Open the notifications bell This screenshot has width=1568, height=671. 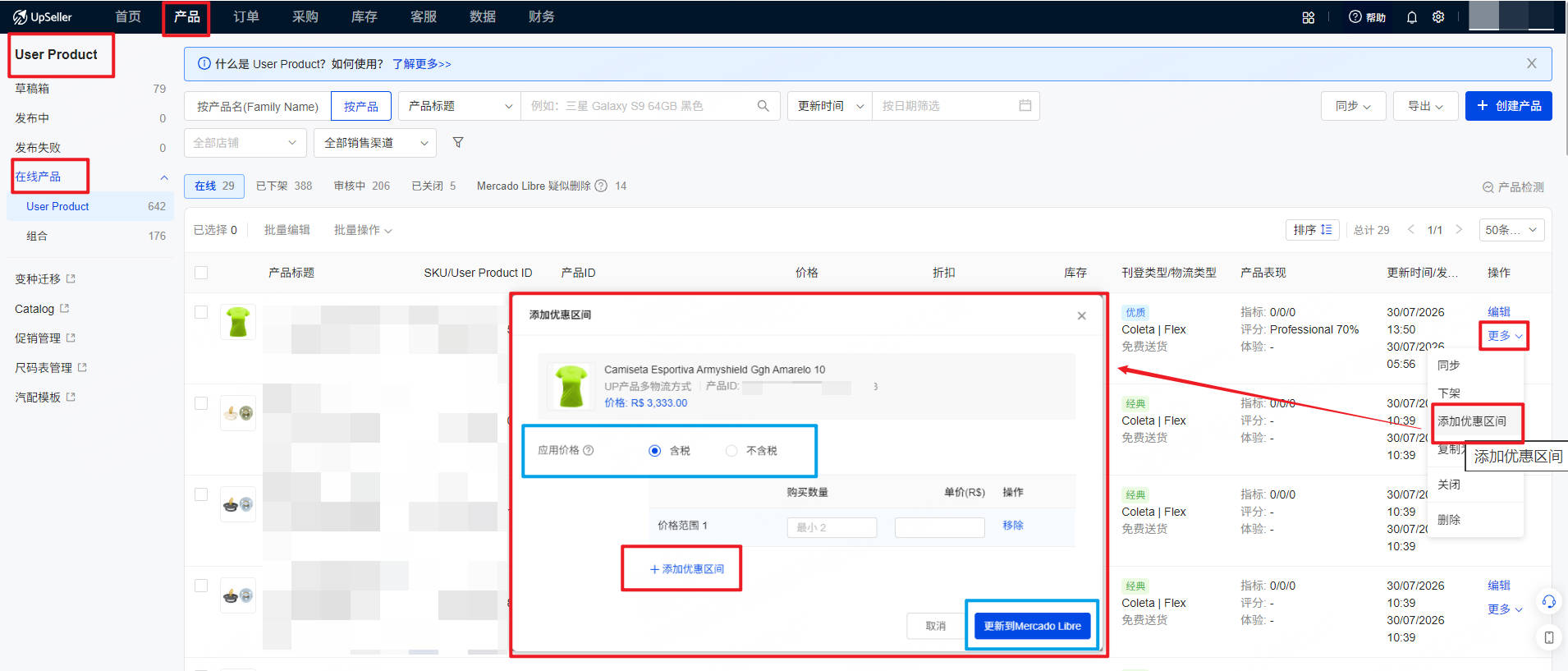1412,17
